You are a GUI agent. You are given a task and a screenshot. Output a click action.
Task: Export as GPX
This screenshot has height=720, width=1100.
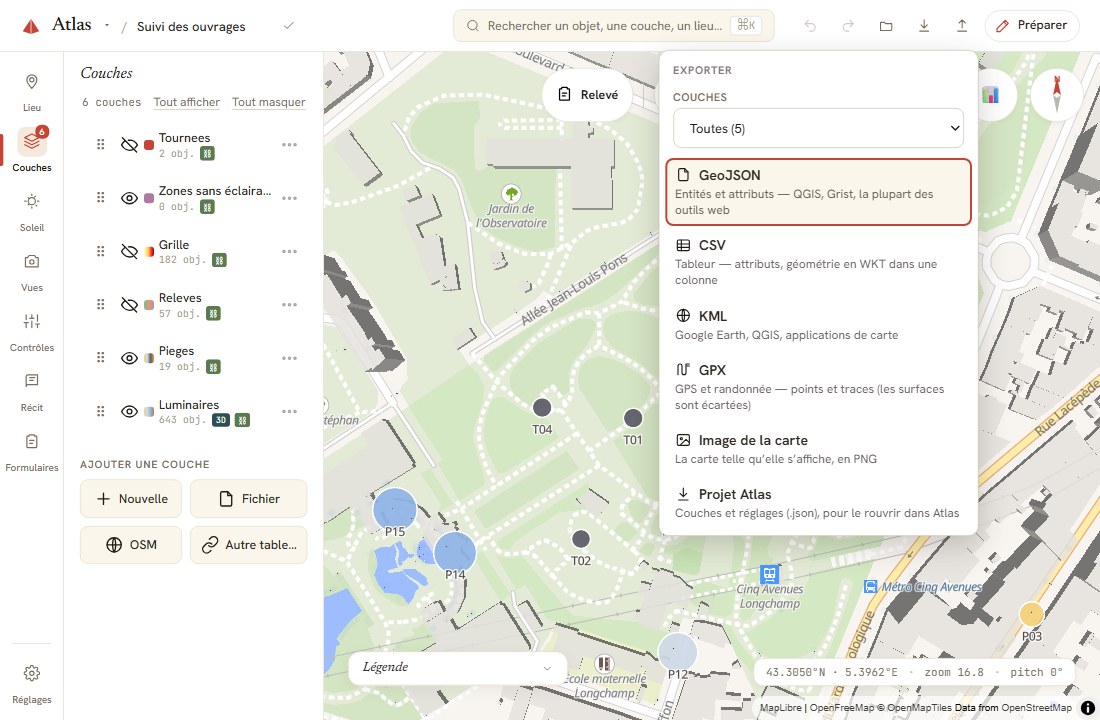(x=818, y=387)
